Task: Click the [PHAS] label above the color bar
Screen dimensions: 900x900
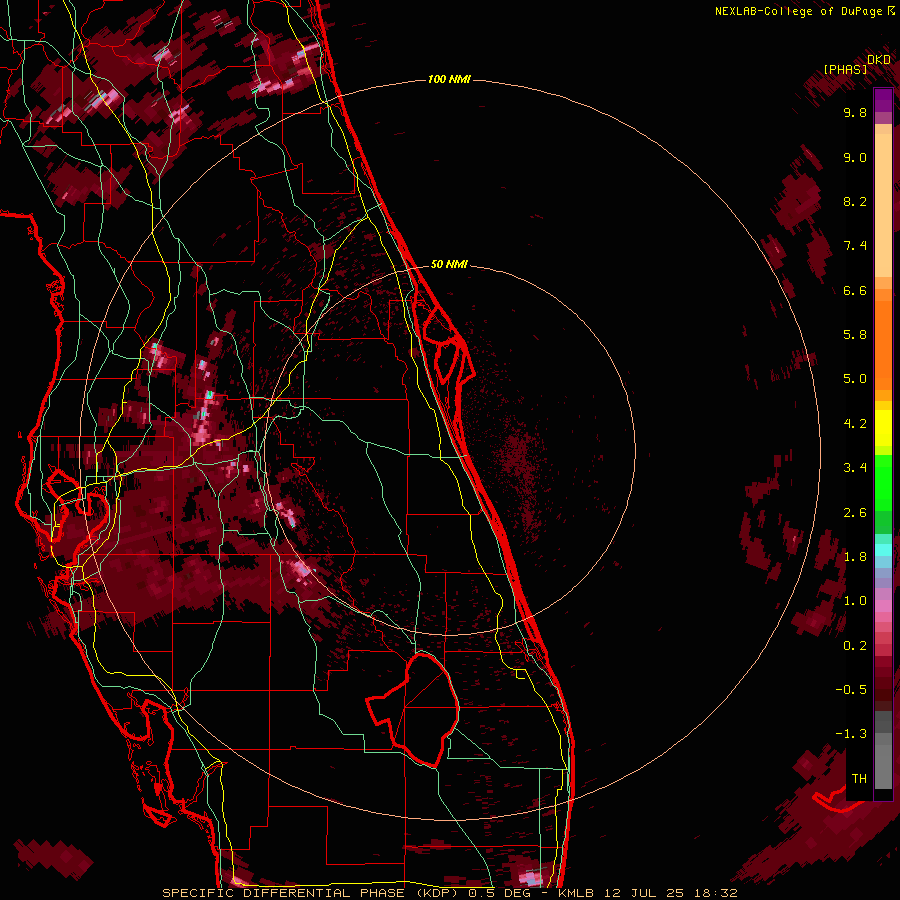Action: point(845,69)
